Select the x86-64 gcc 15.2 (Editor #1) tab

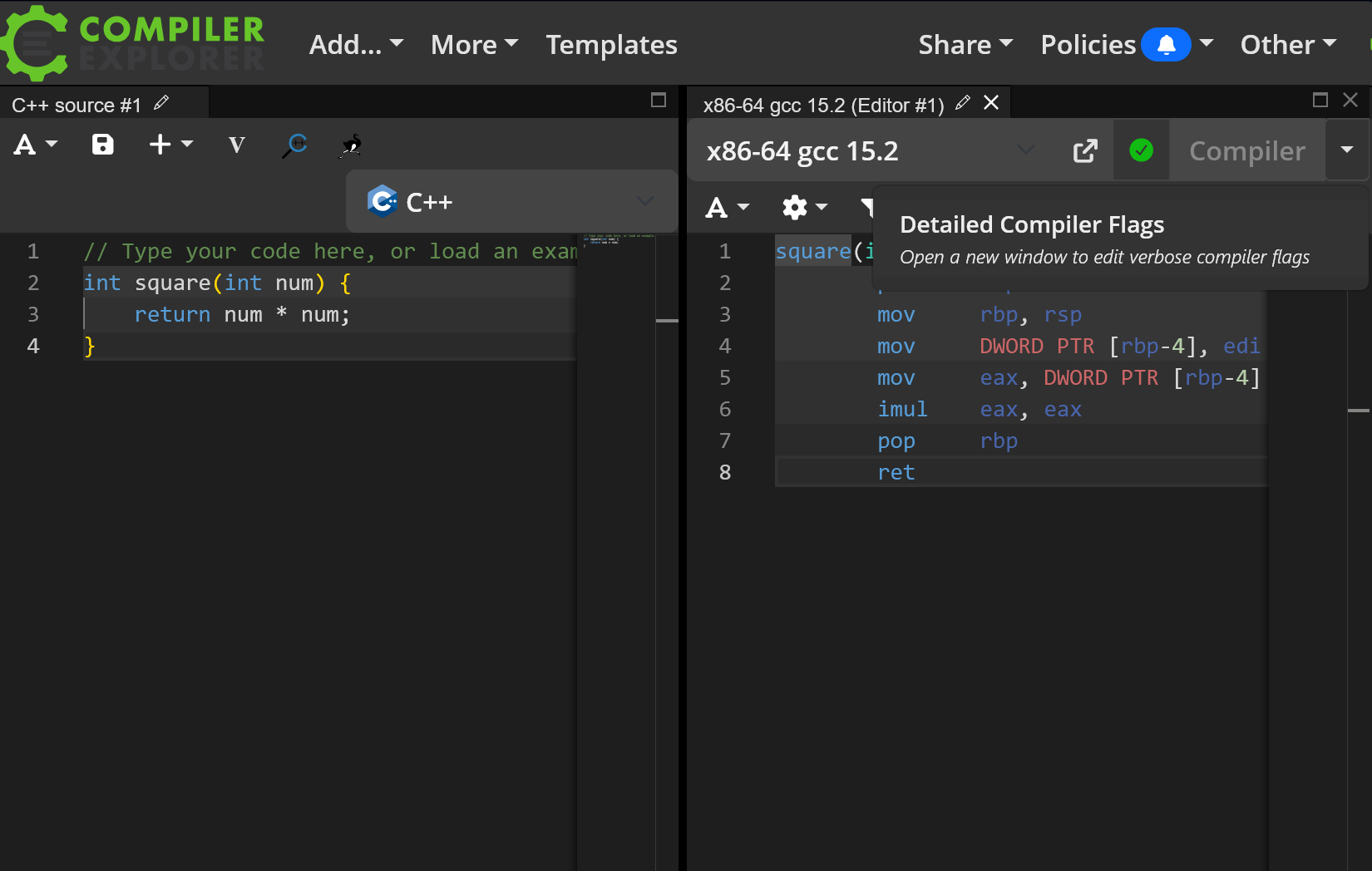823,105
